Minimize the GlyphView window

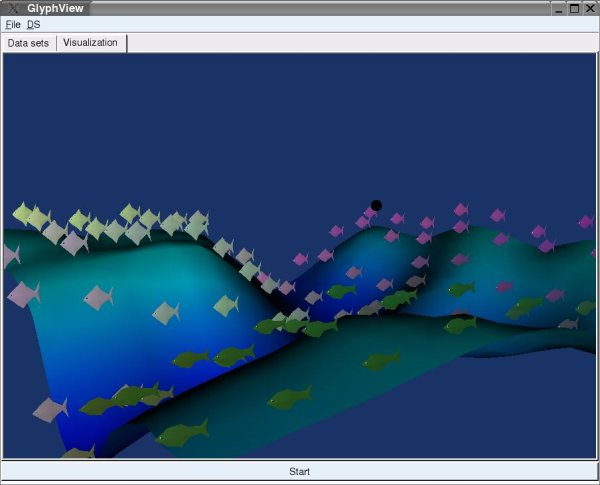(x=558, y=8)
